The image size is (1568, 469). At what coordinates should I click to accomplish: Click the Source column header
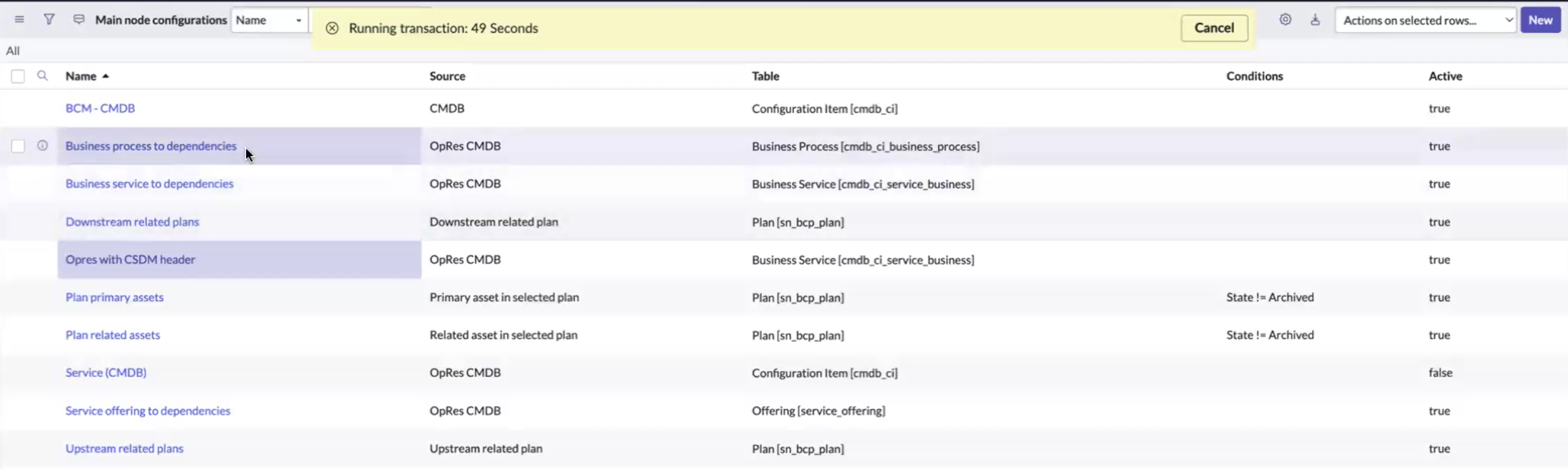pyautogui.click(x=447, y=76)
